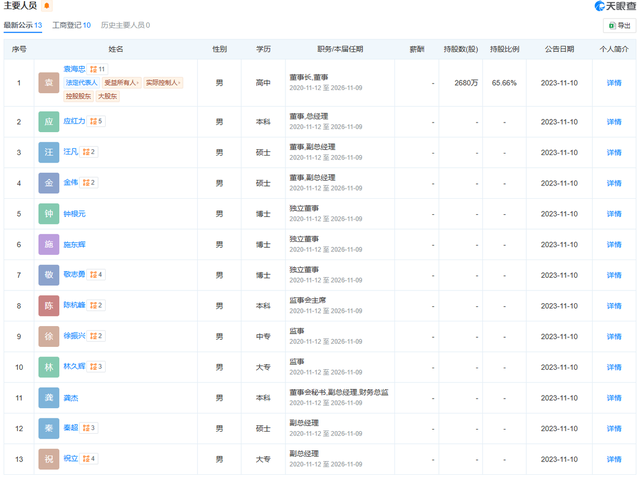Click the 法定代表人 tag under 袁海忠
Image resolution: width=640 pixels, height=478 pixels.
(82, 83)
